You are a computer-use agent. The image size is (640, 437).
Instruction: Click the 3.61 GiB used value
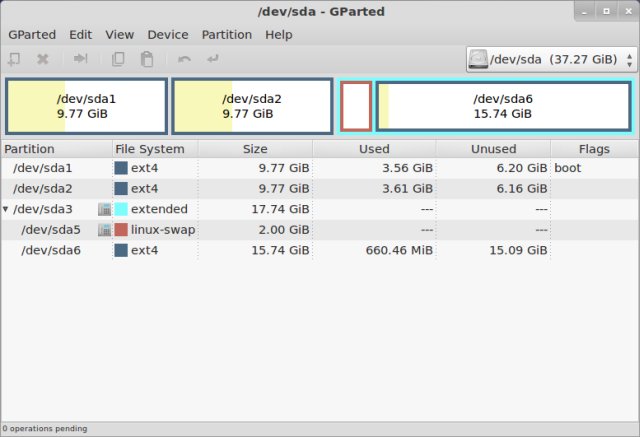[407, 189]
